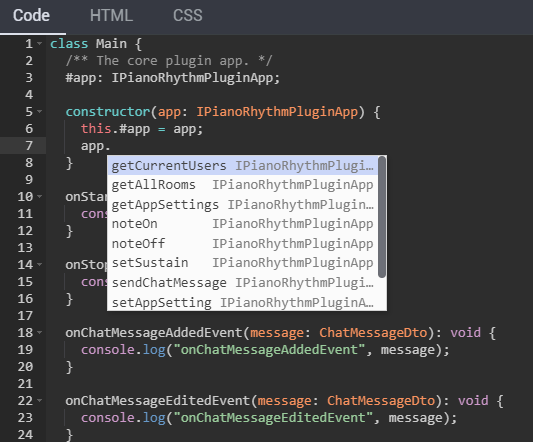Collapse the constructor fold arrow on line 5
533x442 pixels.
click(40, 112)
